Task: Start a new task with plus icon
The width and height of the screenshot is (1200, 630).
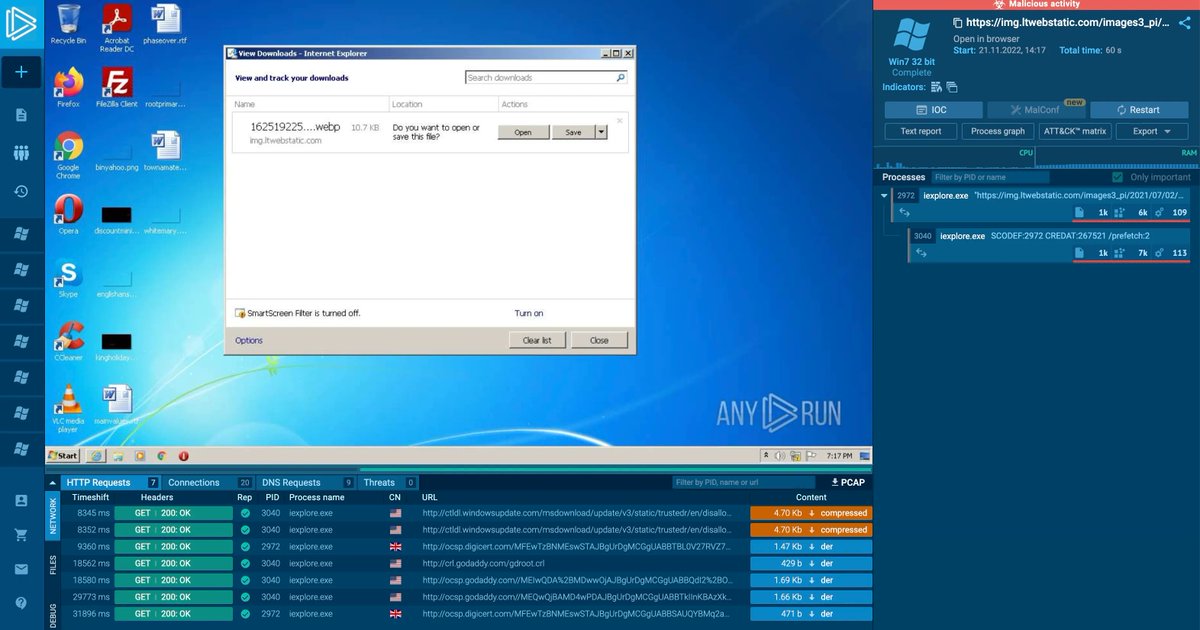Action: (21, 72)
